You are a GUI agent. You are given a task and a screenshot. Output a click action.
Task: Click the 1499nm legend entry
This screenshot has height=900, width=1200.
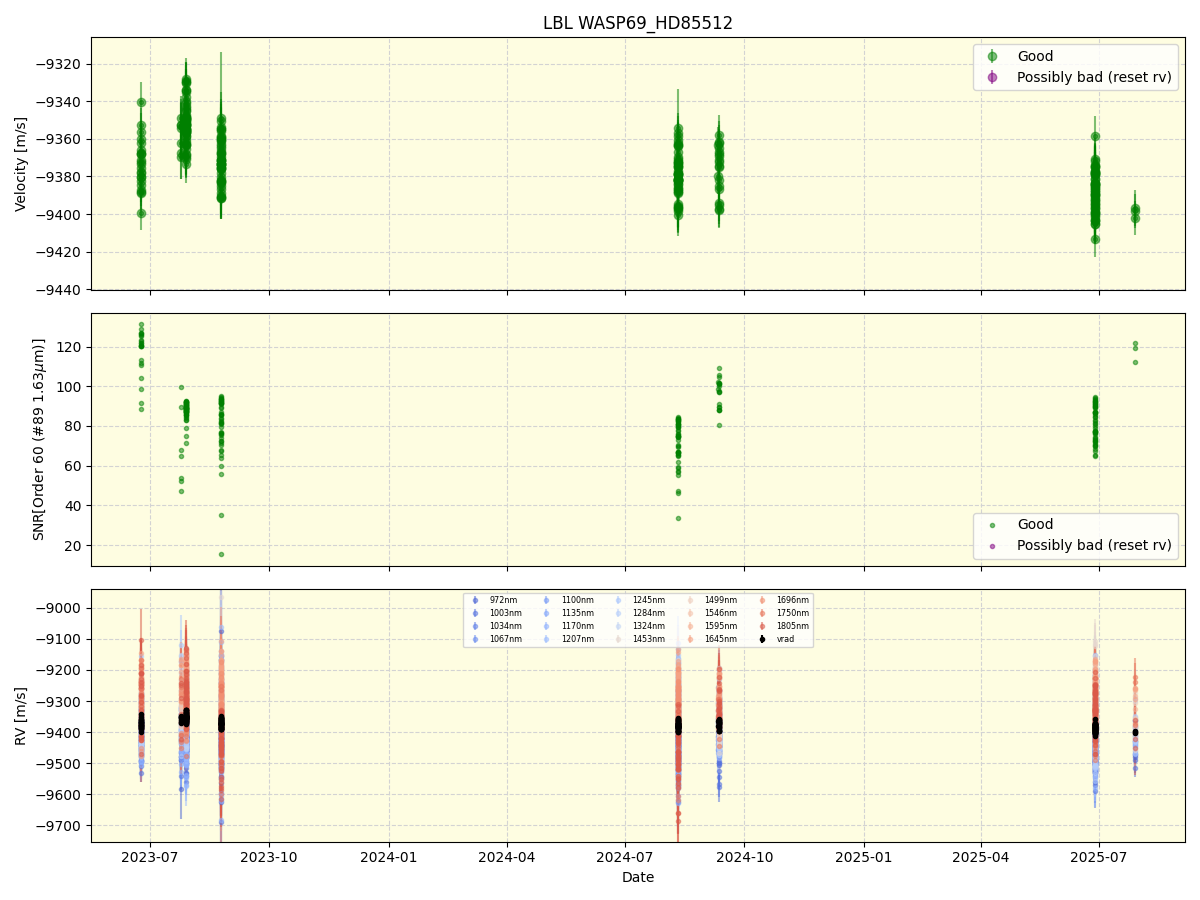point(710,600)
